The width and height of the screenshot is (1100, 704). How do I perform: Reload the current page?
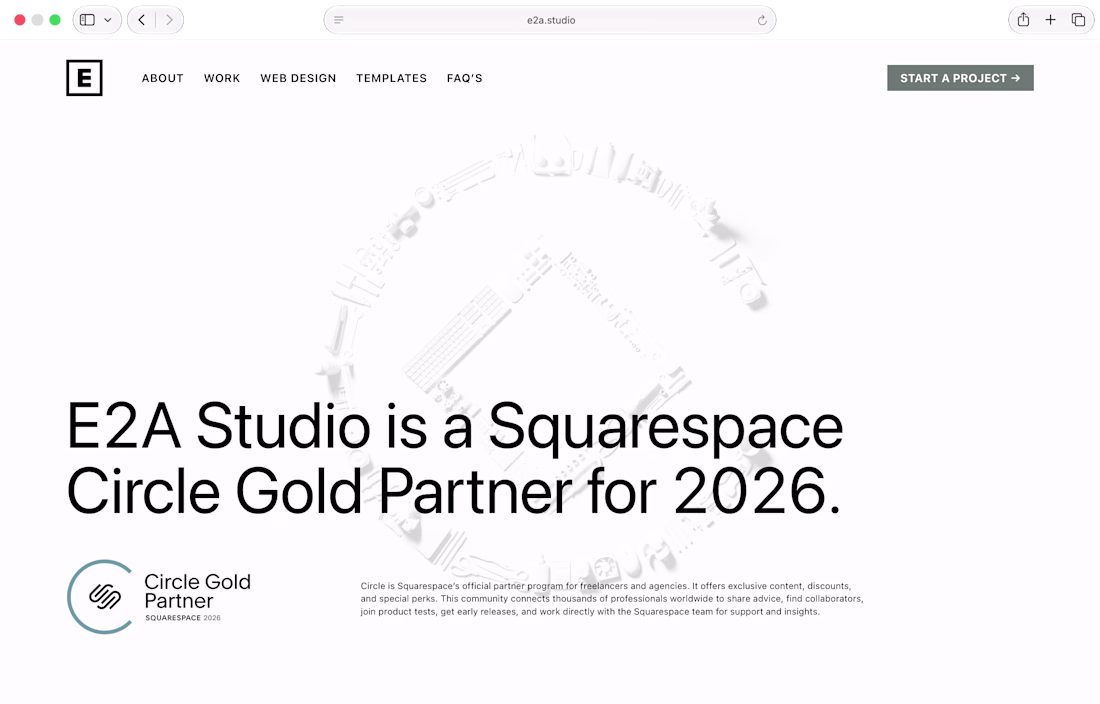click(762, 20)
